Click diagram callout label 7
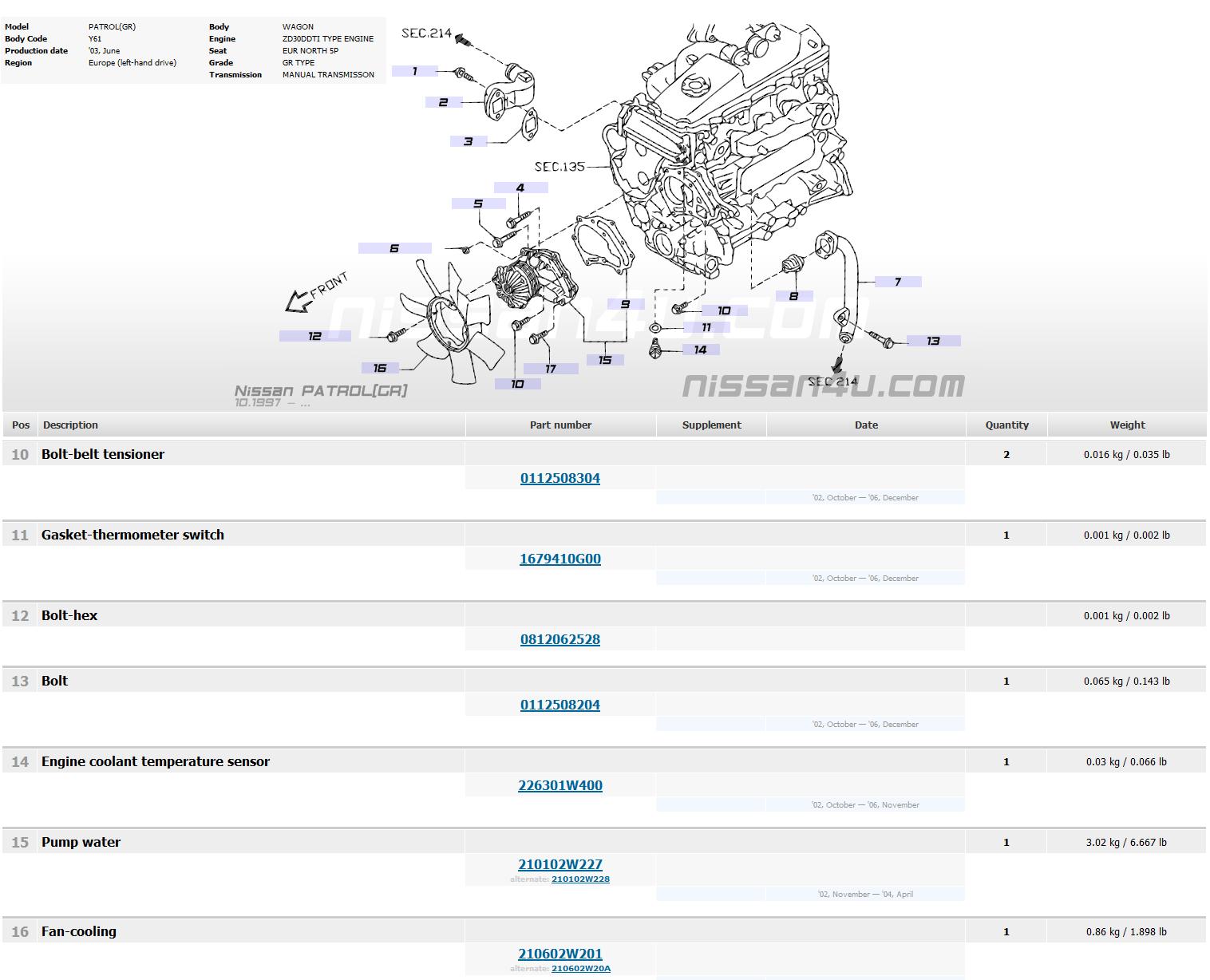1210x980 pixels. [x=898, y=282]
